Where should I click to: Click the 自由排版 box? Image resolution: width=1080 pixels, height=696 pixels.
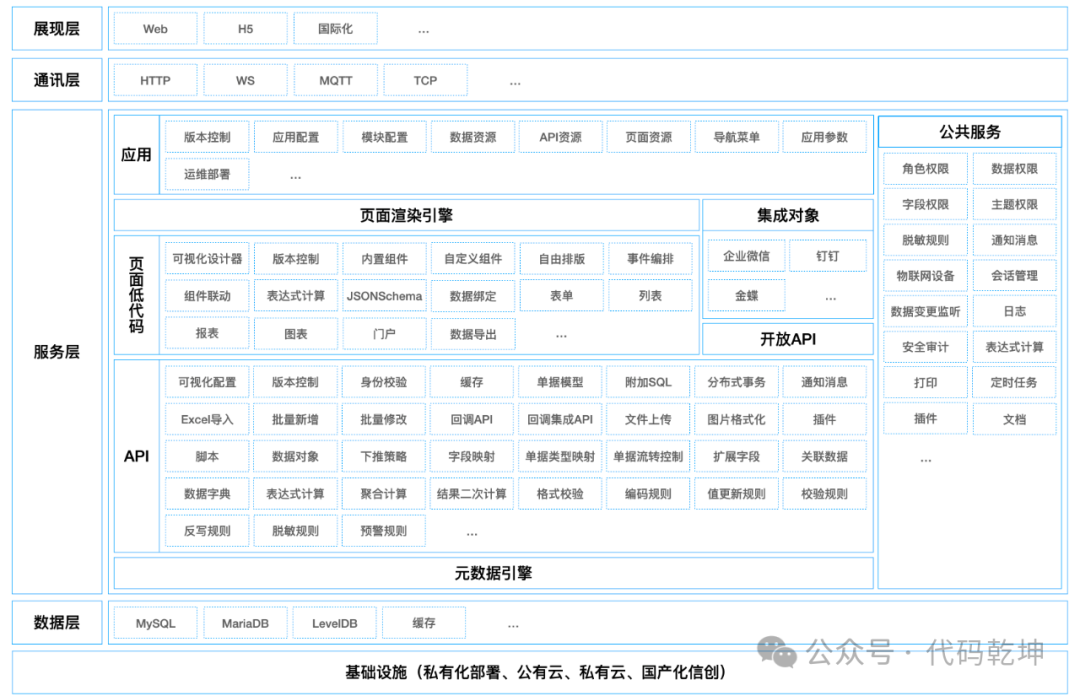click(x=561, y=258)
